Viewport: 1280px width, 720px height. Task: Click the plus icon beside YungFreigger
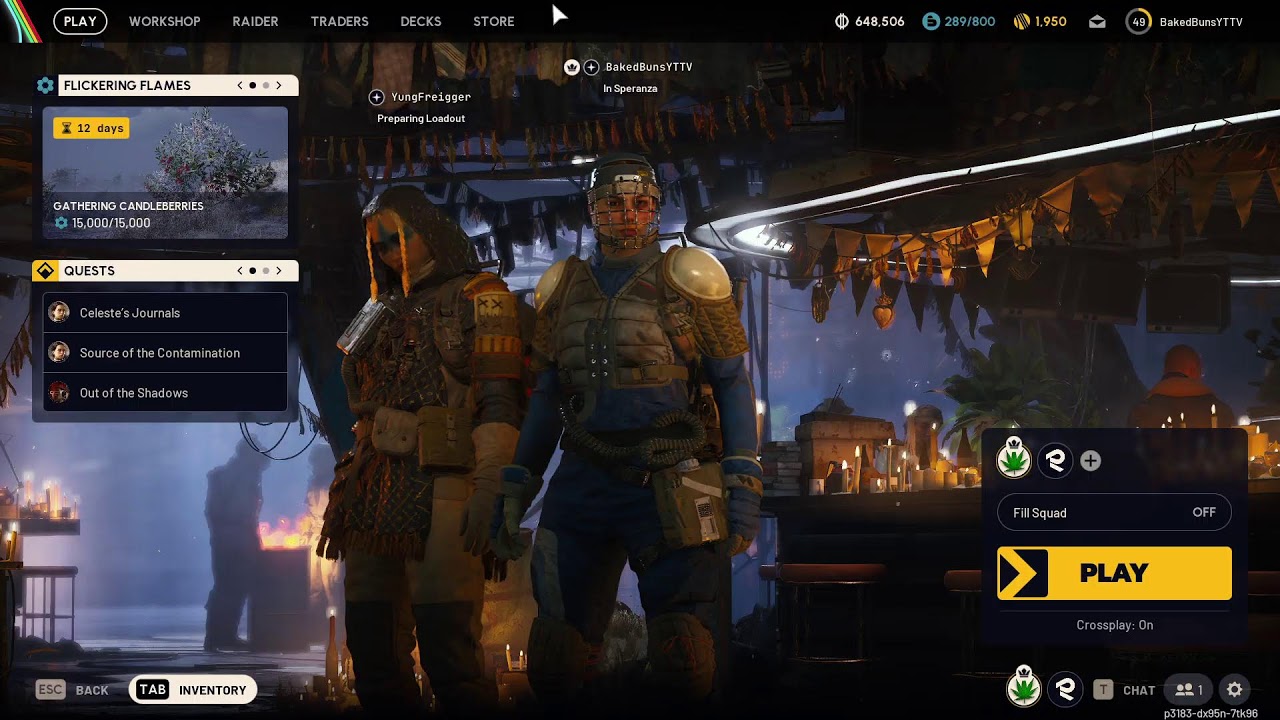pyautogui.click(x=377, y=97)
